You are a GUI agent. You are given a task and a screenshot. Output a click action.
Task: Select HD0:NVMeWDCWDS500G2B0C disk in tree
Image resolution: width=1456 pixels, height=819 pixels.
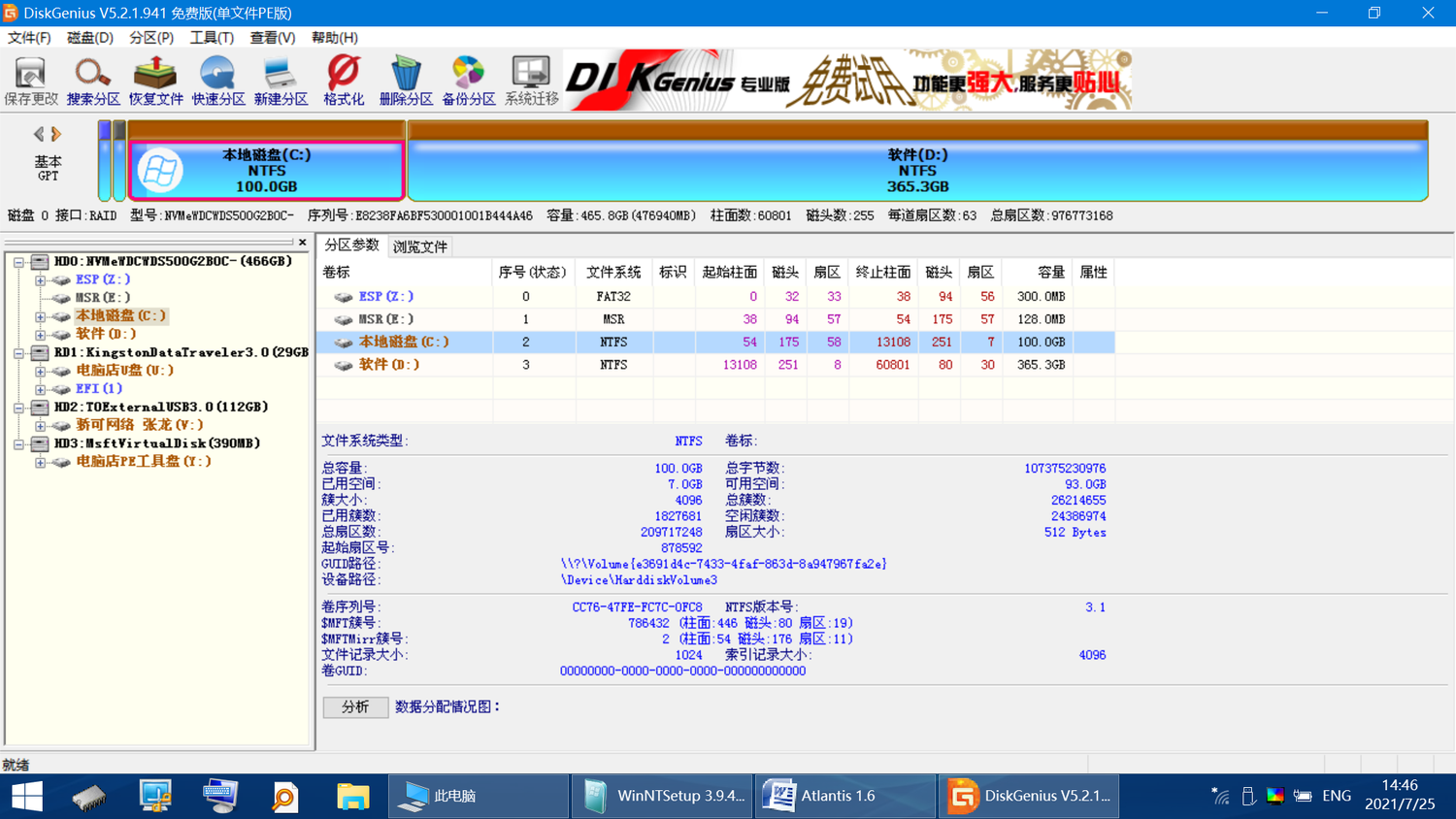[x=173, y=261]
